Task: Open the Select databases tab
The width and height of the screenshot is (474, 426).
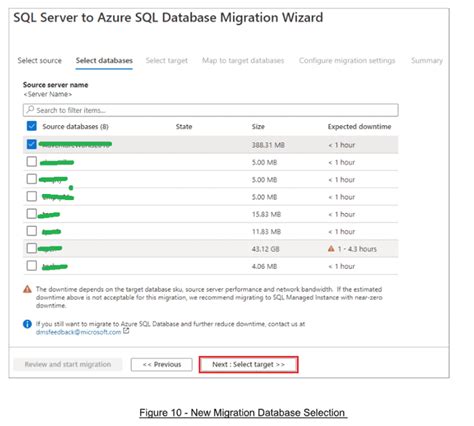Action: pos(104,61)
